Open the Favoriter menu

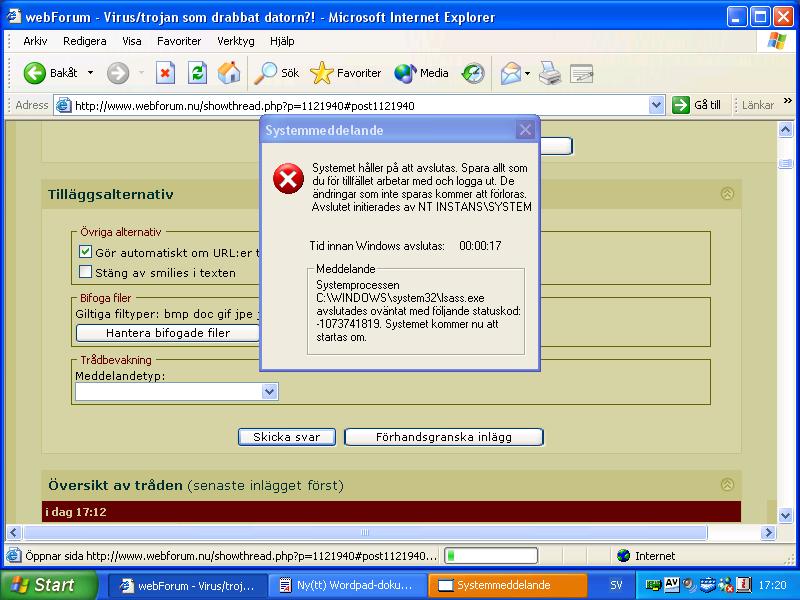[179, 41]
